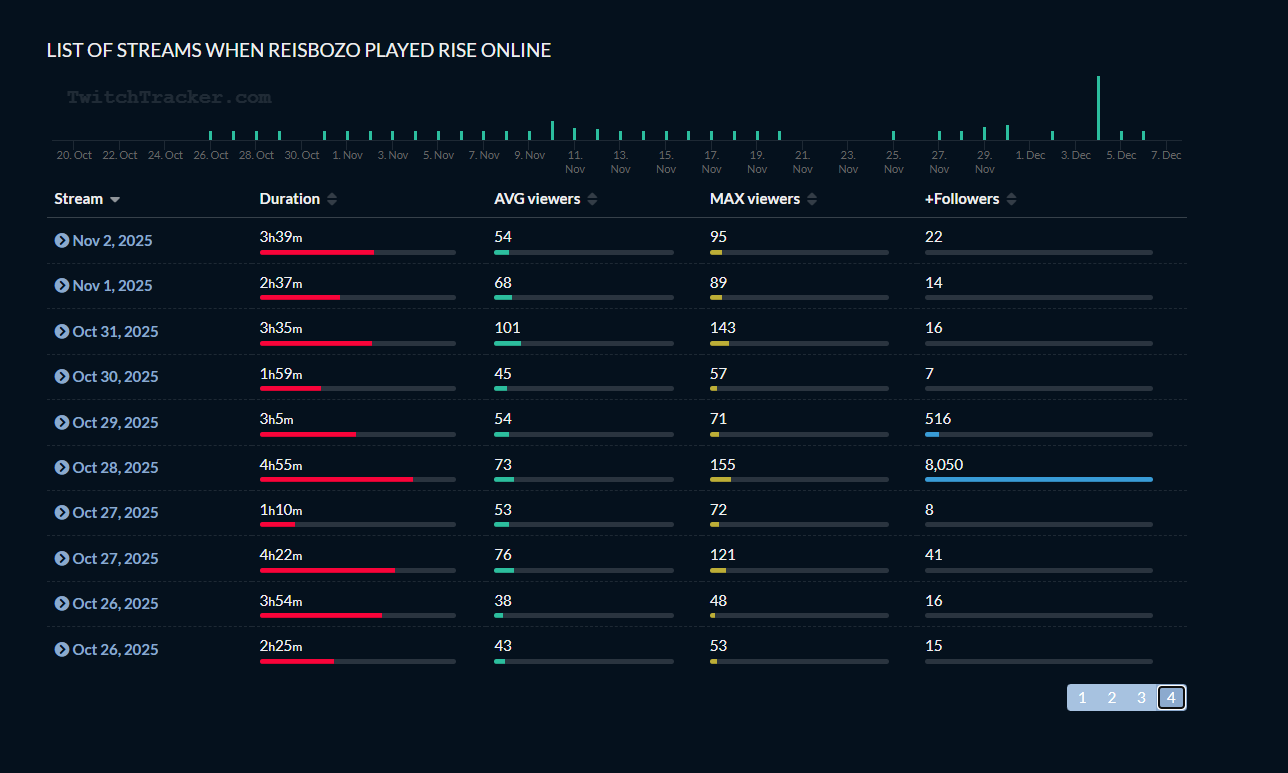Open the 'Nov 2, 2025' date link
The image size is (1288, 773).
[113, 240]
